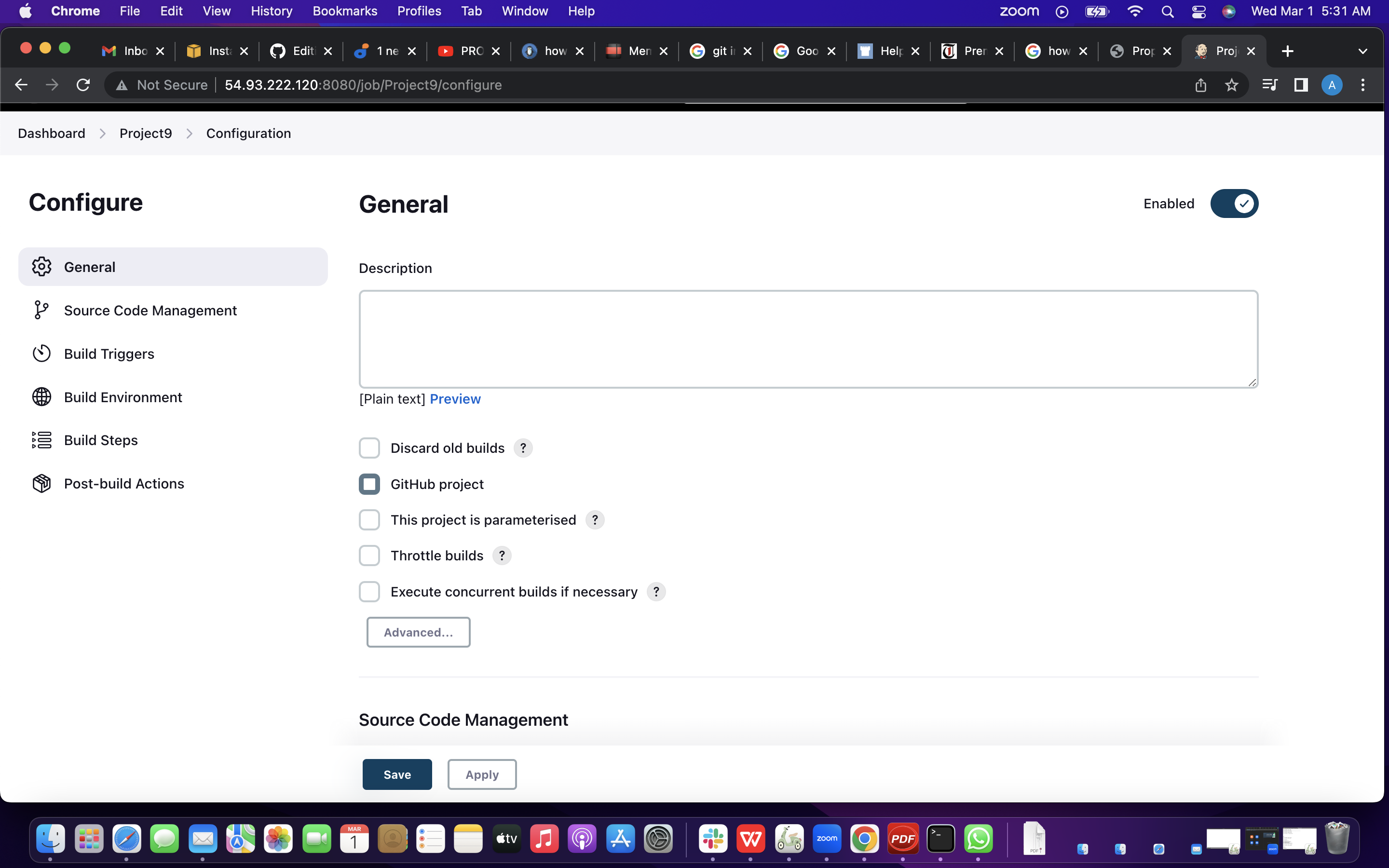Open macOS Control Center
Viewport: 1389px width, 868px height.
[x=1198, y=12]
